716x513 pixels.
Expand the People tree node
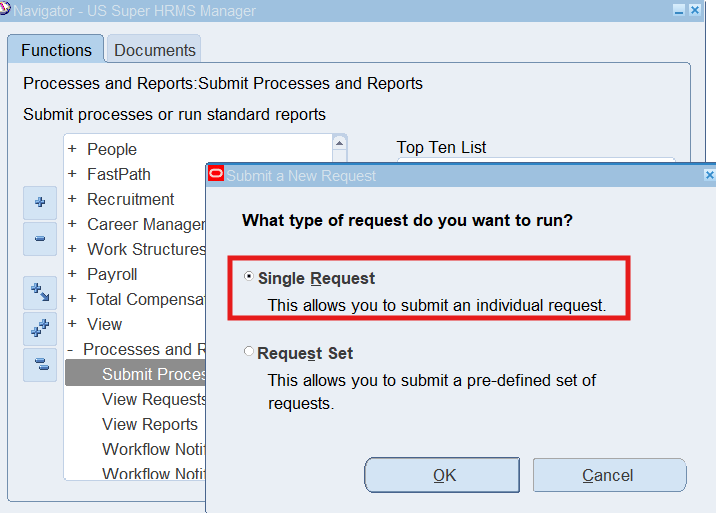tap(72, 149)
